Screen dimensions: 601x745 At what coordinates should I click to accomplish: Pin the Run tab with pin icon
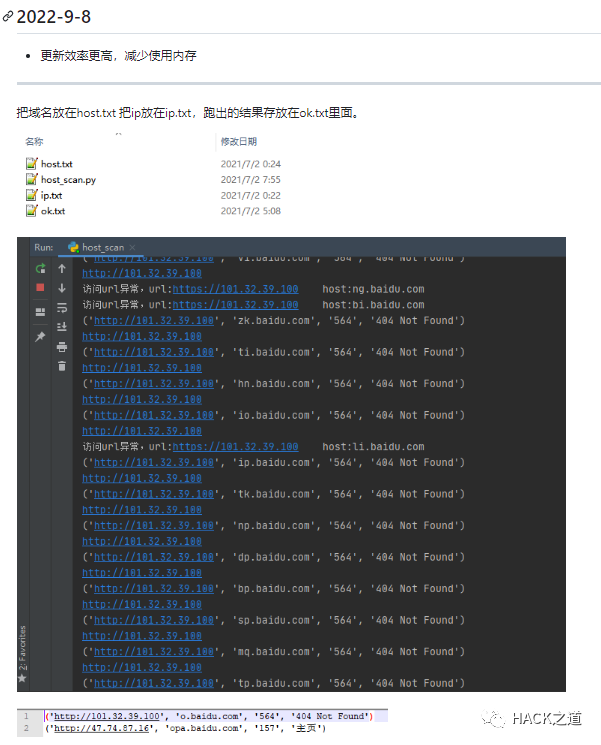click(40, 336)
